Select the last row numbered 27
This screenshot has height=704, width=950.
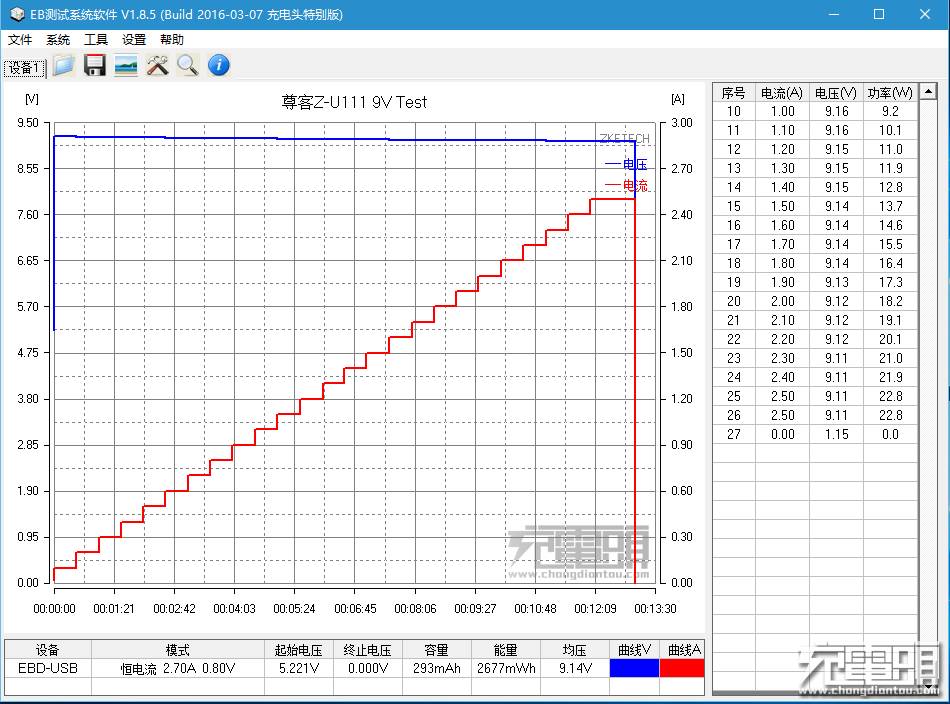pos(815,434)
